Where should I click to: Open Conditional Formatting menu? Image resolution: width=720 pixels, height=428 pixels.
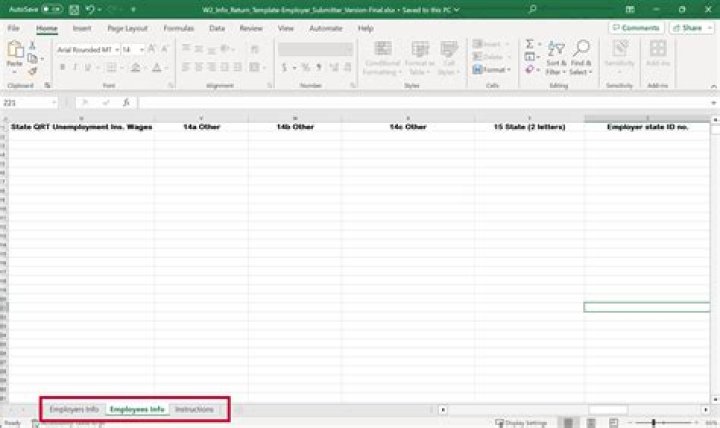[382, 58]
